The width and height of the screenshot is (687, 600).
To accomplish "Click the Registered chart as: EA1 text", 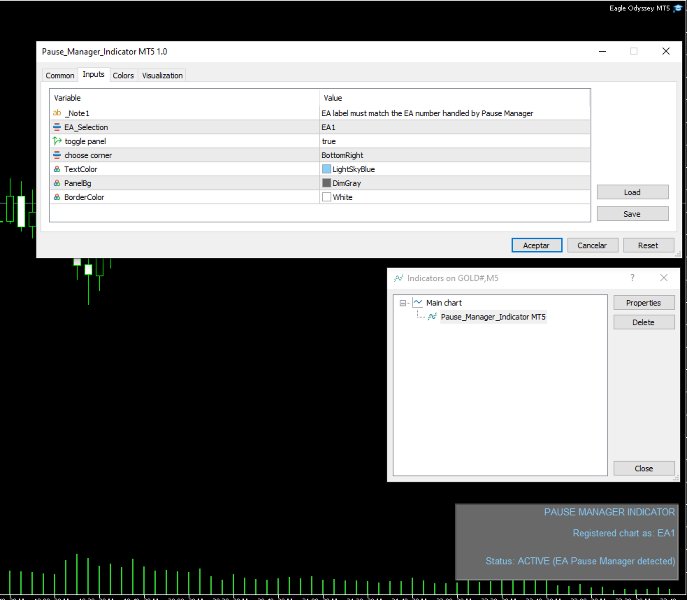I will [x=624, y=533].
